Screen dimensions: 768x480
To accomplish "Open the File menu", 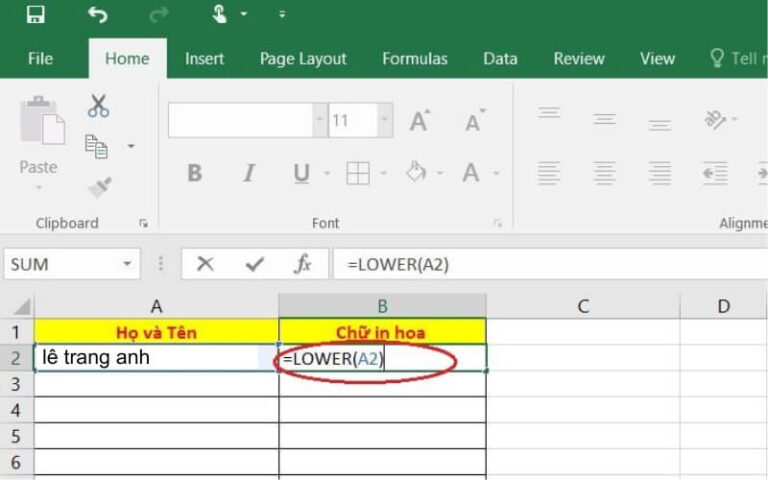I will [x=40, y=59].
